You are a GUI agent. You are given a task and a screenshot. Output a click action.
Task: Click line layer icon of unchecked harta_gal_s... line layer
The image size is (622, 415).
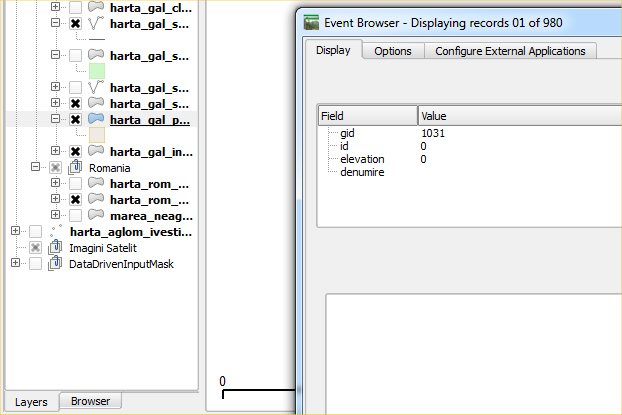coord(96,87)
